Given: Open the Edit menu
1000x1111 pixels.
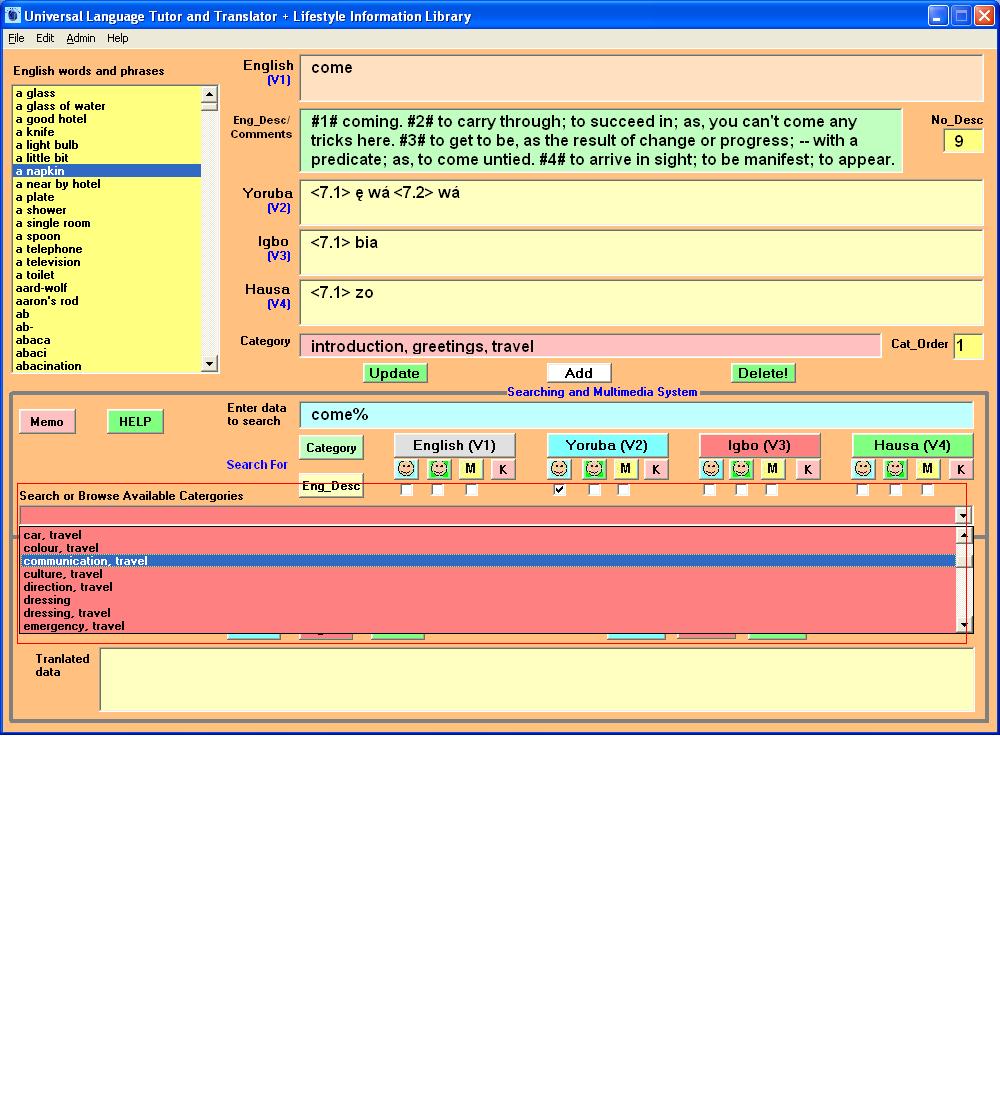Looking at the screenshot, I should [x=45, y=38].
